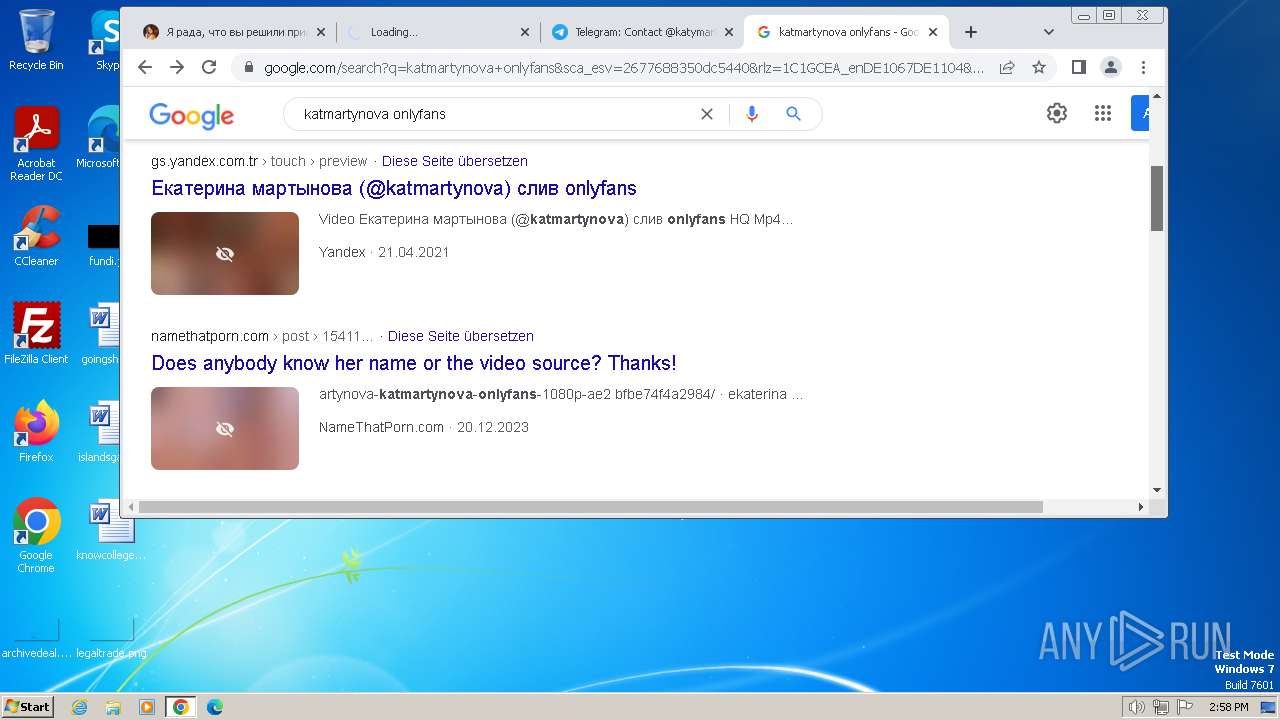The image size is (1280, 720).
Task: Open legaltrade.png on the desktop
Action: pos(111,638)
